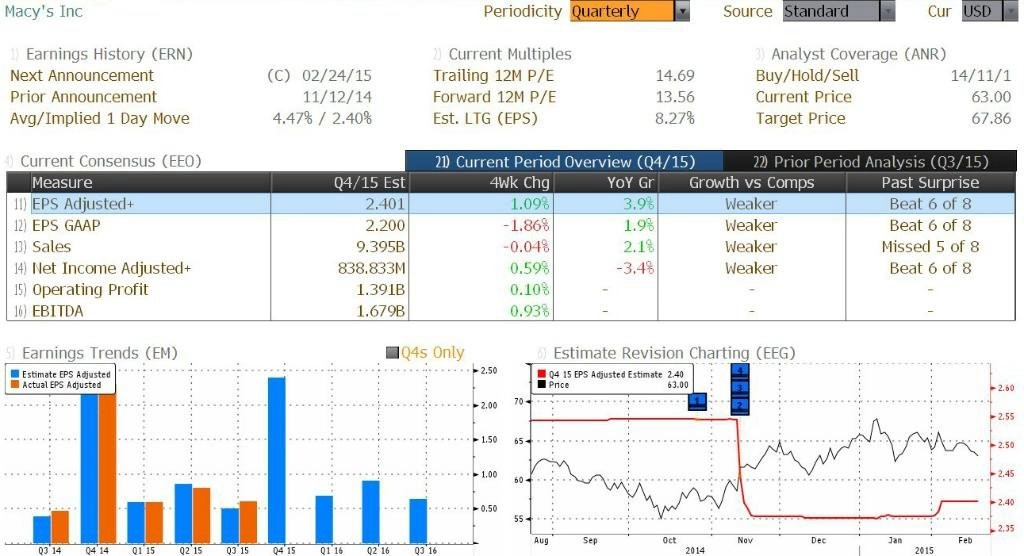
Task: Open Current Consensus (EEO) section
Action: click(x=110, y=161)
